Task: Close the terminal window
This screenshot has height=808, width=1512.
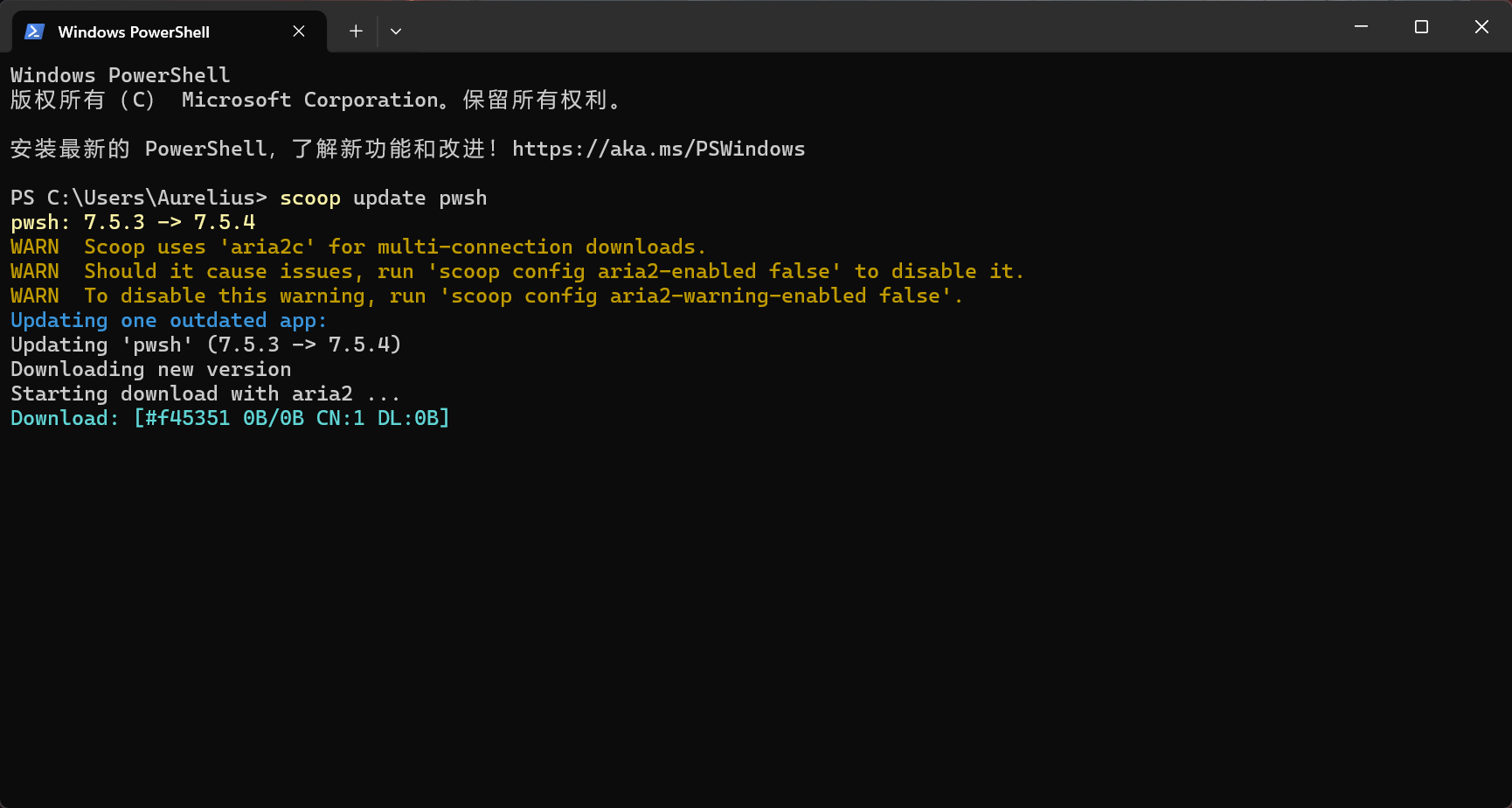Action: click(x=1481, y=27)
